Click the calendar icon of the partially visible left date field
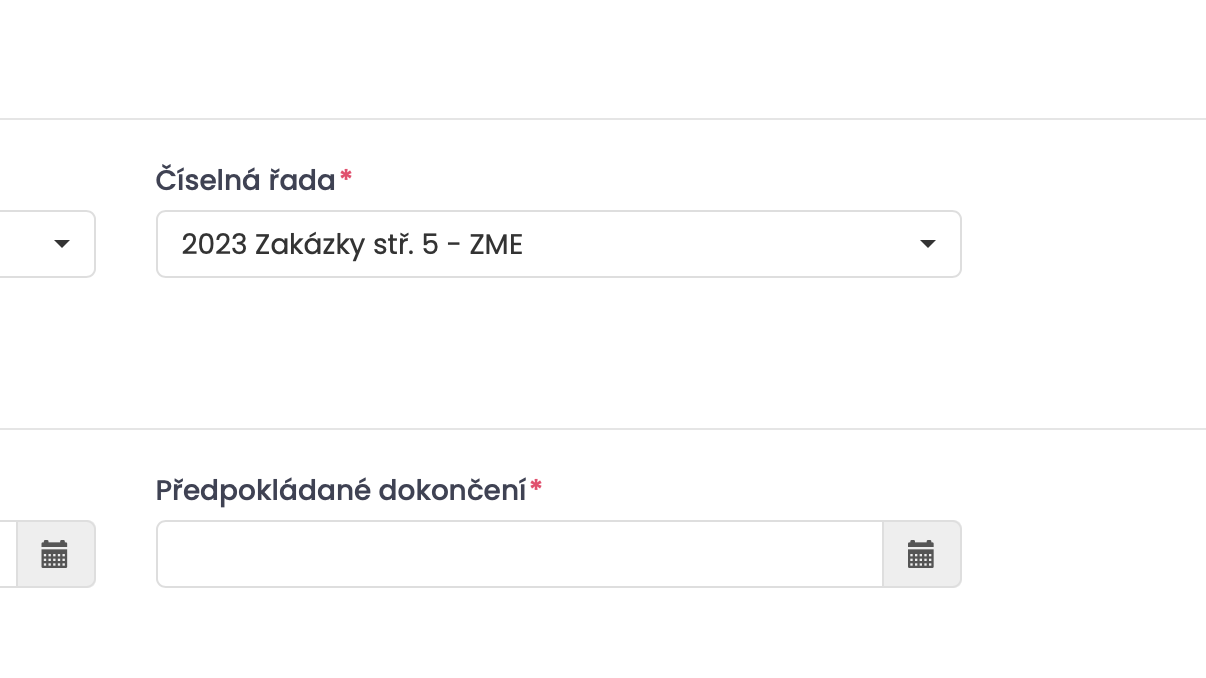The height and width of the screenshot is (678, 1206). [x=55, y=554]
